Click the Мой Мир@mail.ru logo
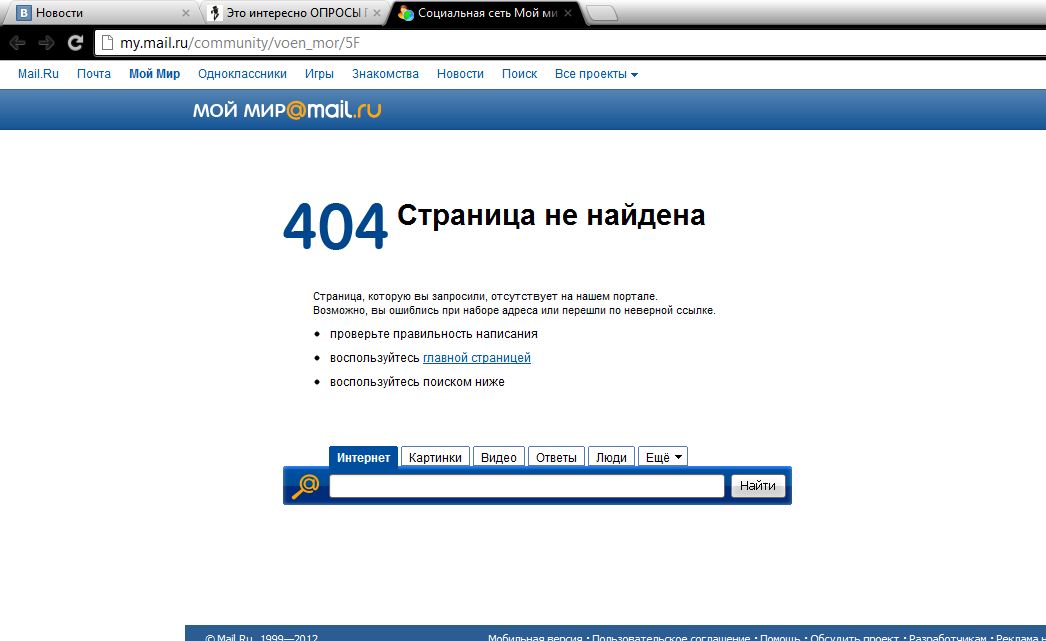The width and height of the screenshot is (1046, 641). point(287,110)
